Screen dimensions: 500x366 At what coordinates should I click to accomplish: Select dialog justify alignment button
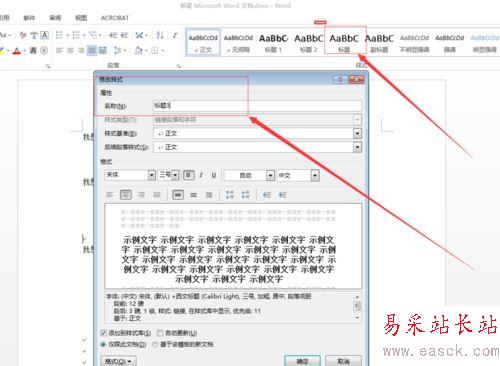pyautogui.click(x=157, y=195)
